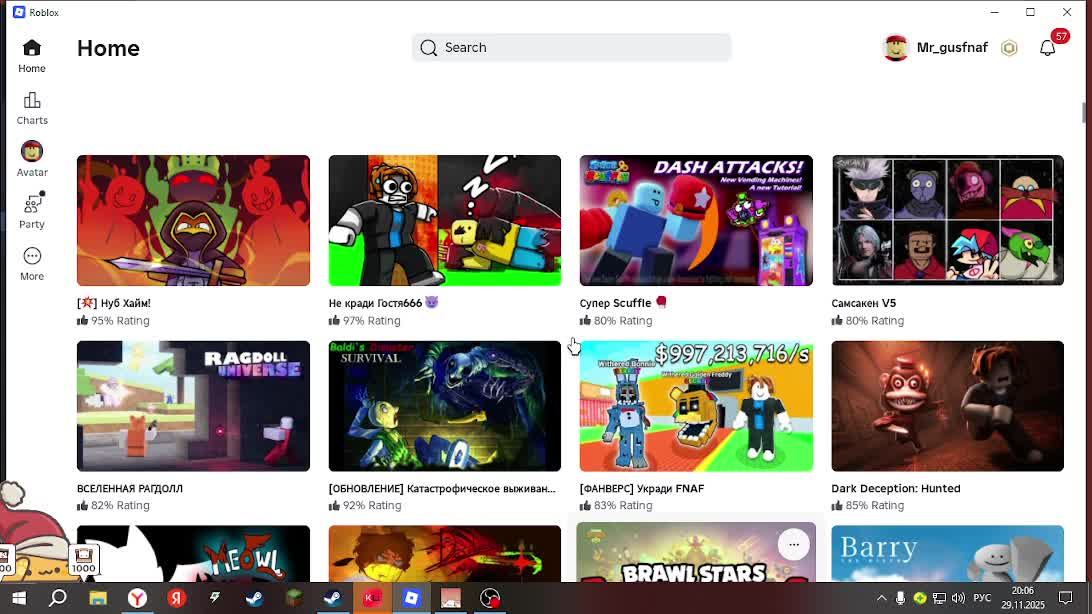Open the red K taskbar icon

(373, 598)
